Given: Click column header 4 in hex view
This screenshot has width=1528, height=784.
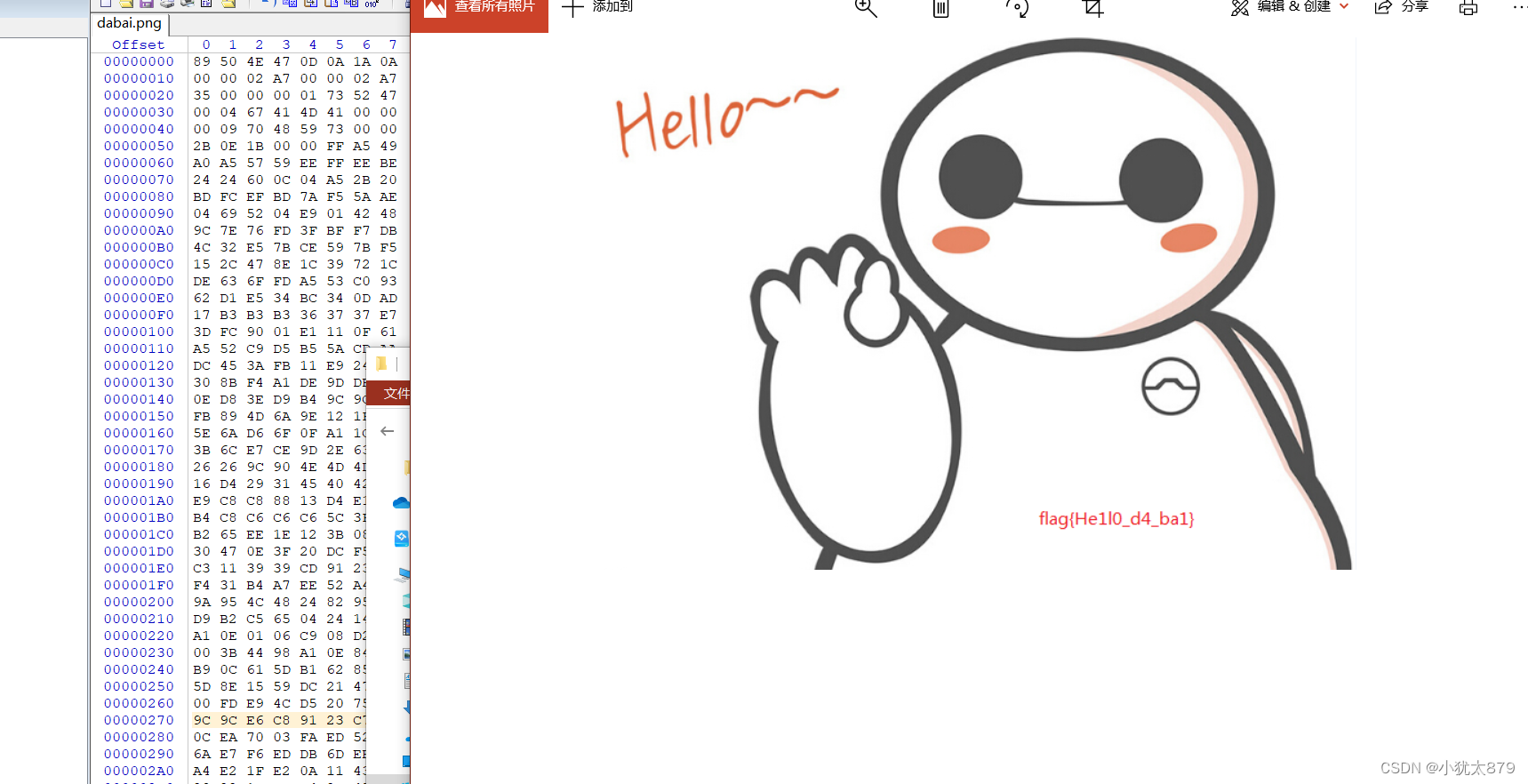Looking at the screenshot, I should point(313,44).
